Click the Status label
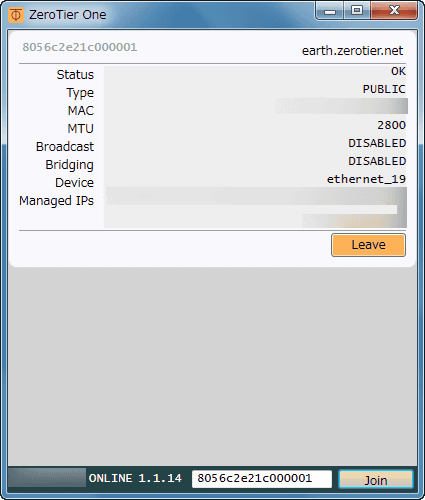This screenshot has width=425, height=500. click(x=75, y=75)
